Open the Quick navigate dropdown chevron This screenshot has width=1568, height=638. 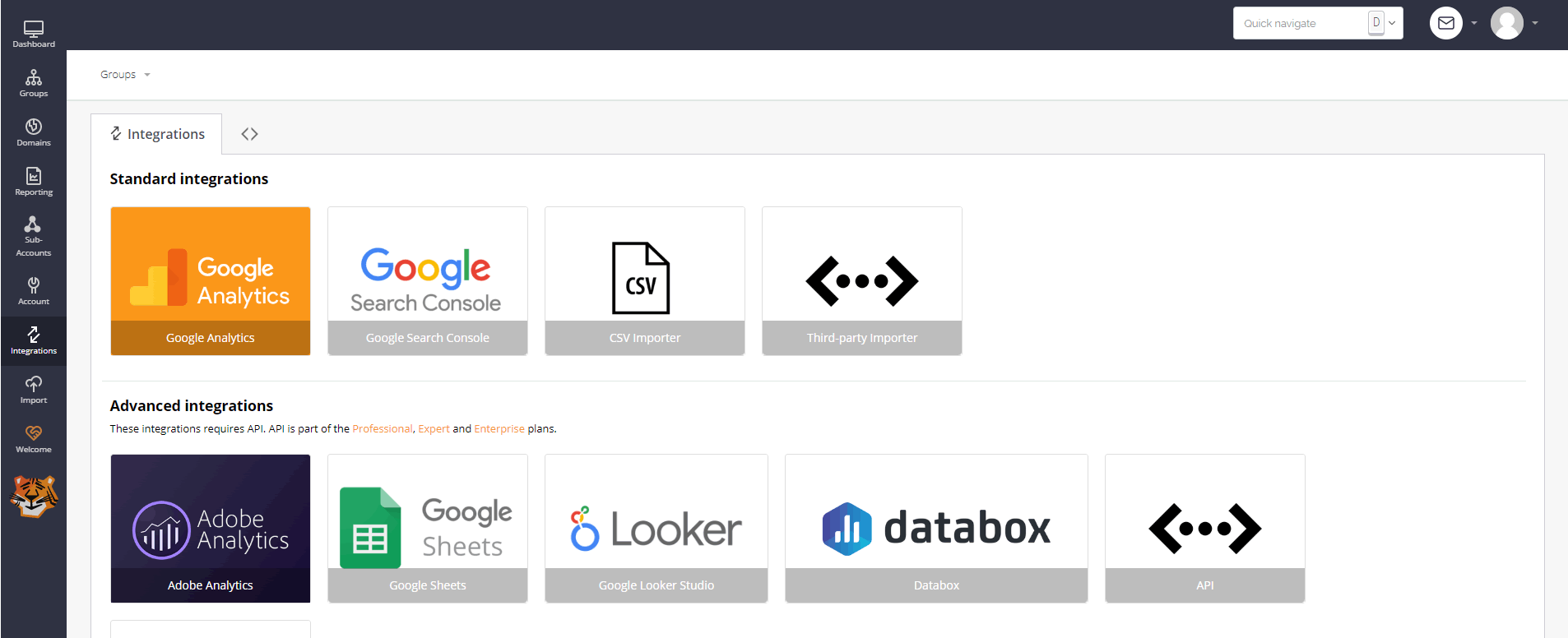[1392, 23]
